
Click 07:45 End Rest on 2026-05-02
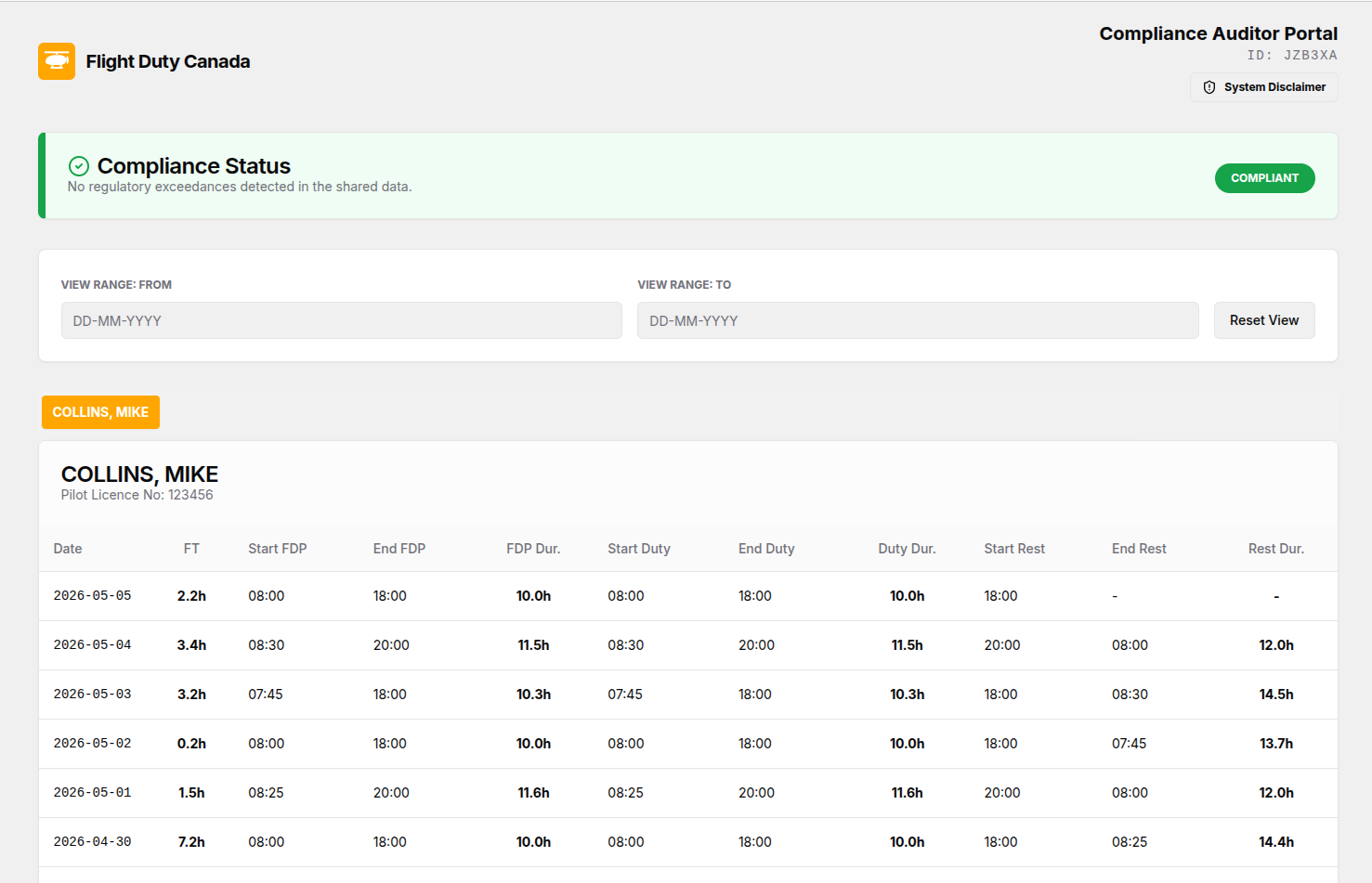coord(1130,744)
